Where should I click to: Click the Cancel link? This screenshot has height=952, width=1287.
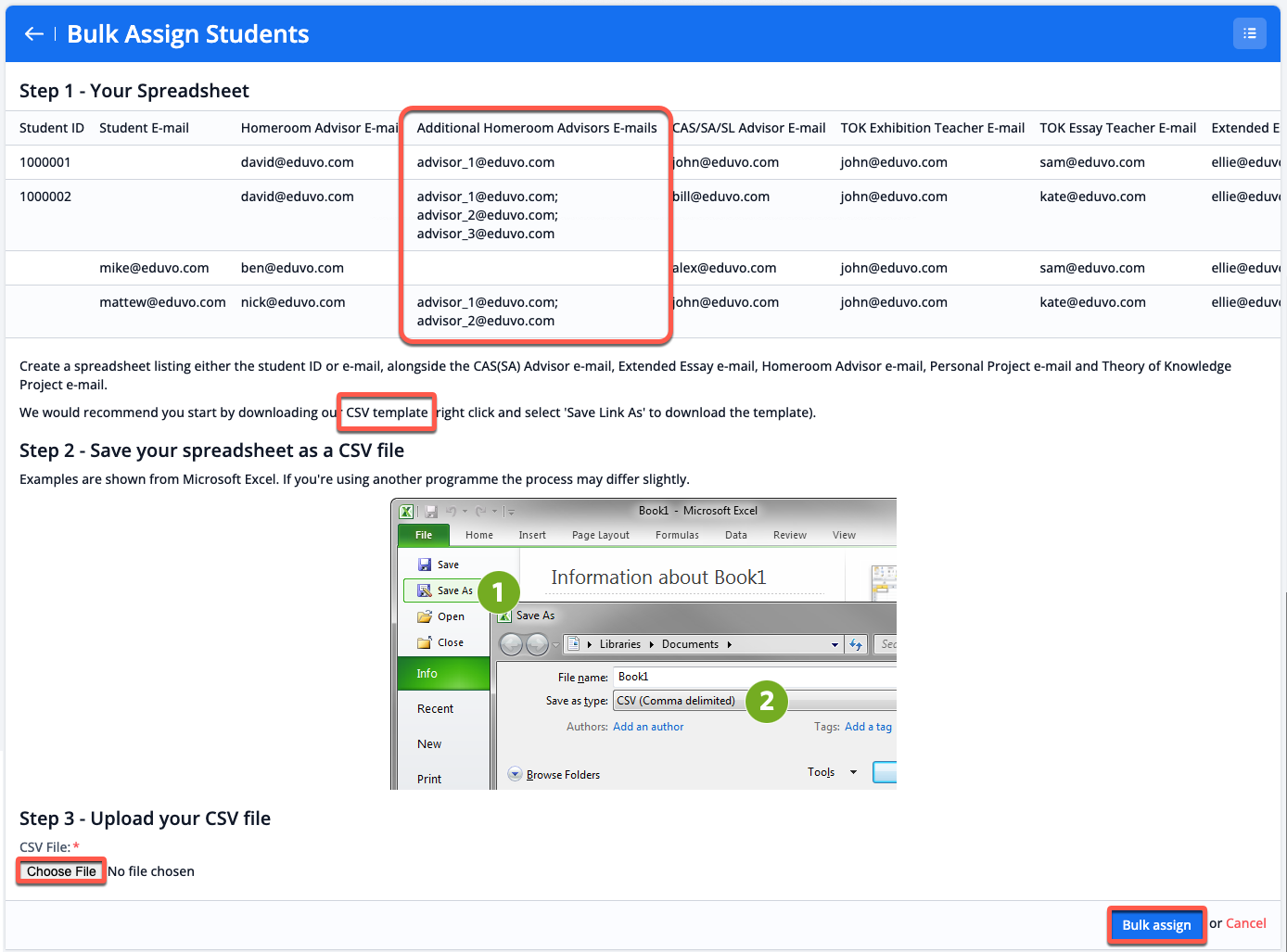coord(1245,923)
